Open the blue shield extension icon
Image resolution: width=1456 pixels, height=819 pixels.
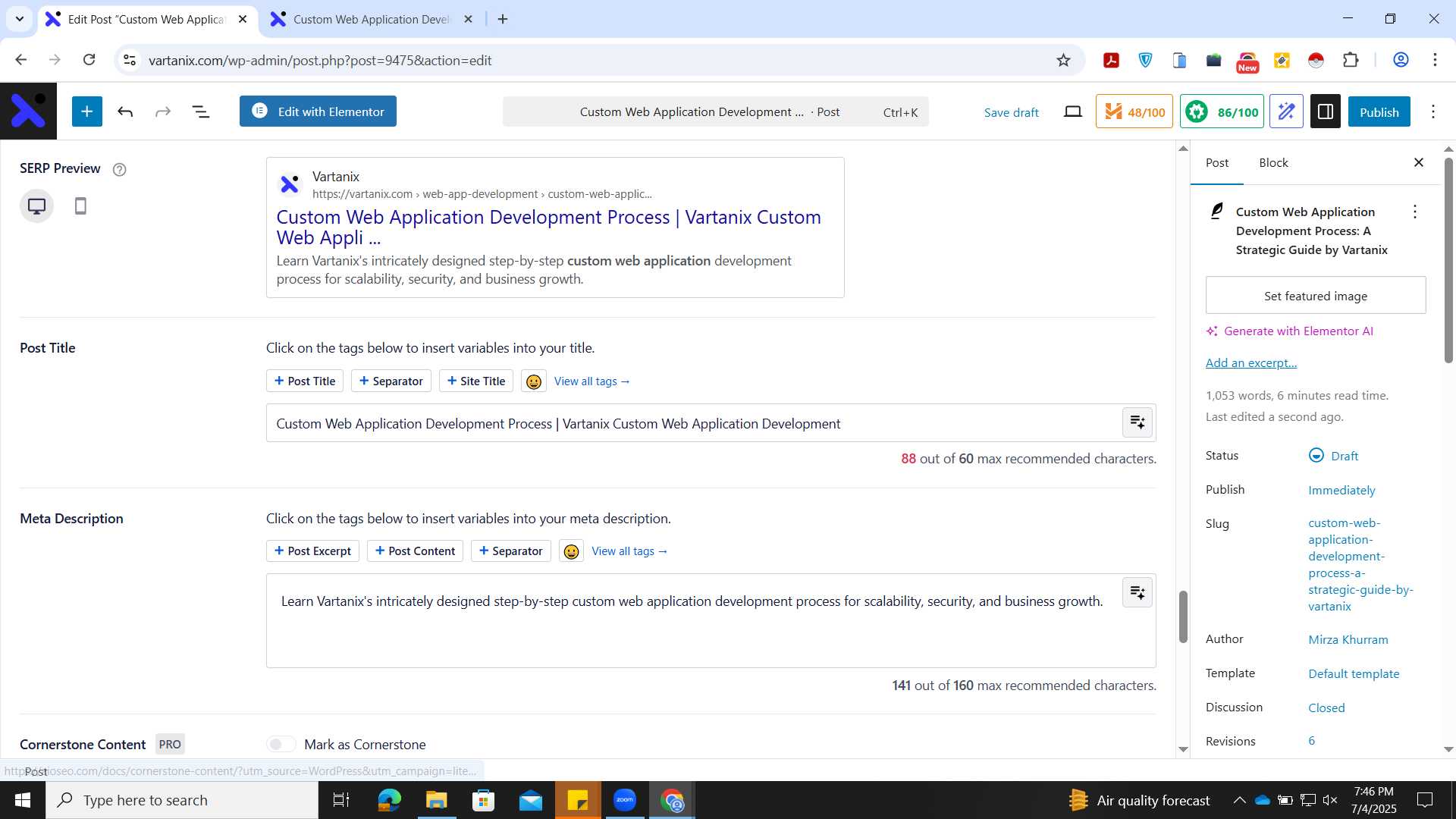point(1145,60)
